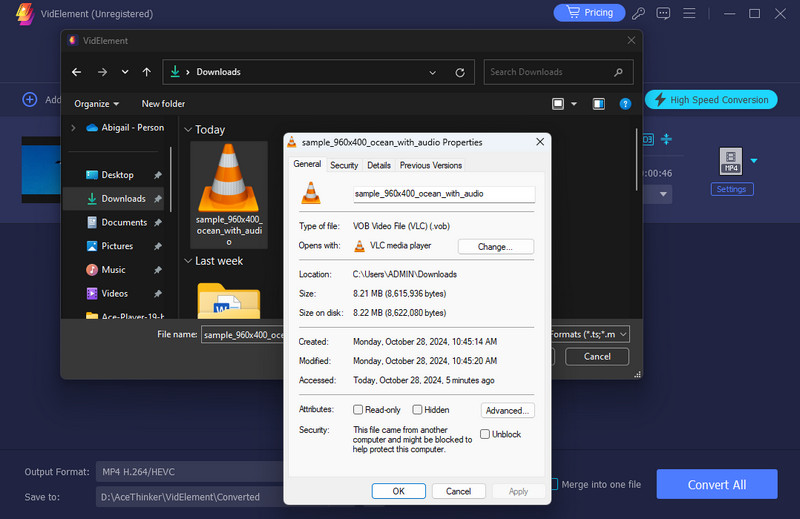Open the VidElement hamburger menu
Viewport: 800px width, 519px height.
(689, 13)
